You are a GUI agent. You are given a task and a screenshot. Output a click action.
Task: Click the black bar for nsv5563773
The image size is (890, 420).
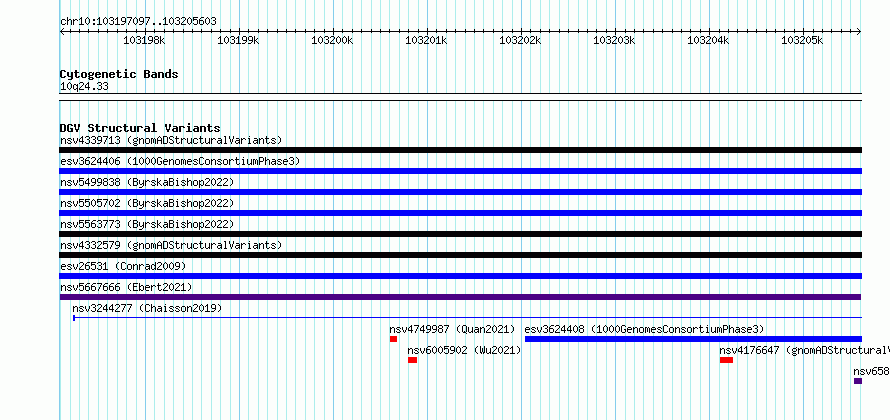pos(461,234)
